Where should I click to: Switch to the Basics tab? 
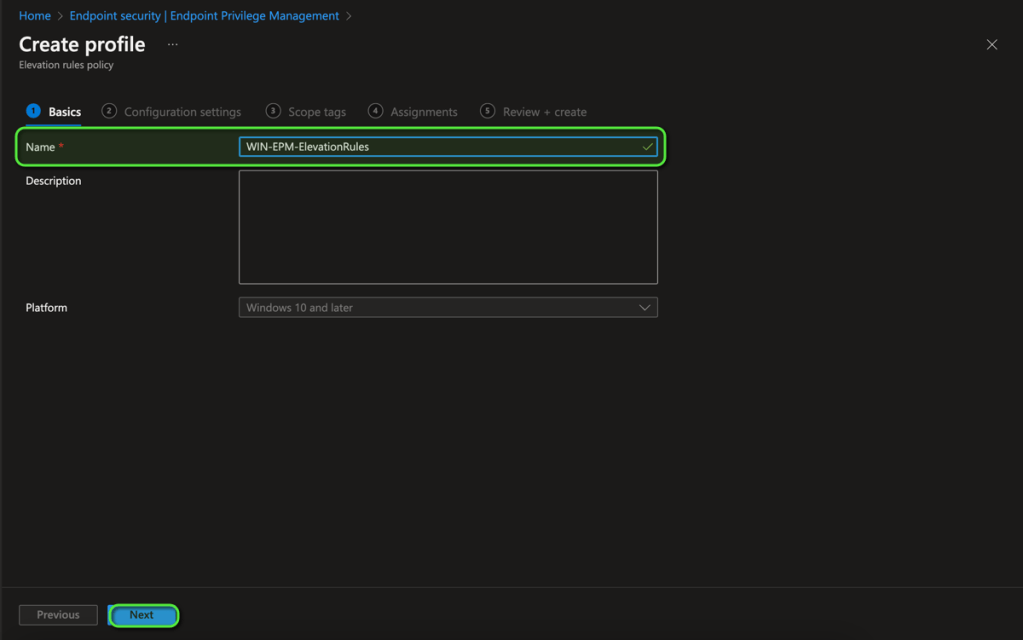click(64, 112)
